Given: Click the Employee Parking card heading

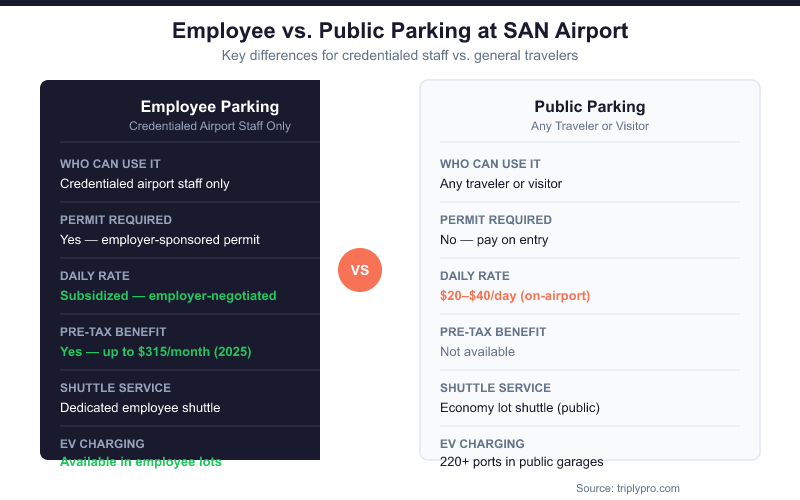Looking at the screenshot, I should click(210, 107).
